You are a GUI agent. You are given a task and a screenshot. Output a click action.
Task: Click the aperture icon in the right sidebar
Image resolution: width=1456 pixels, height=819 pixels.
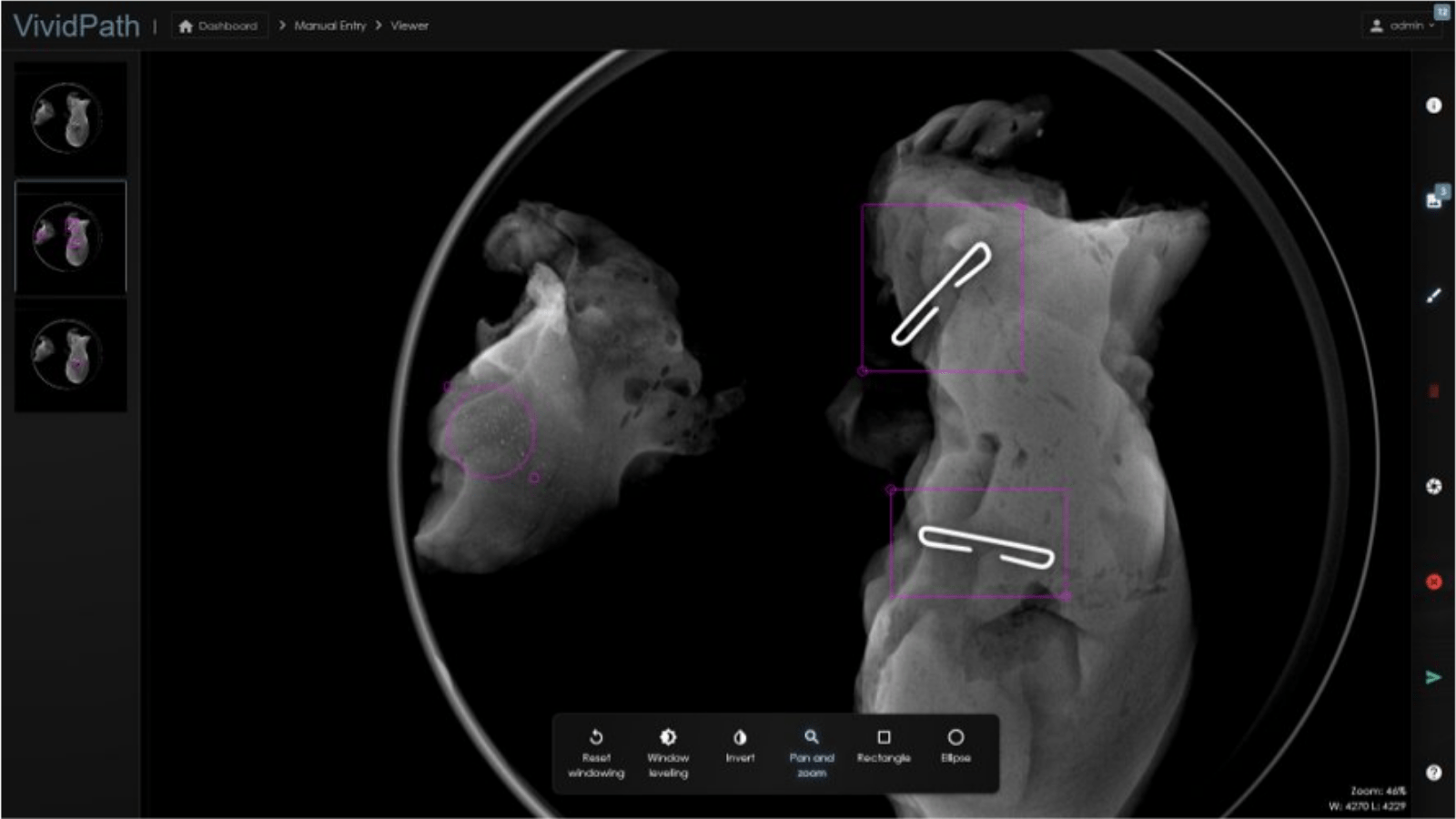[x=1434, y=488]
